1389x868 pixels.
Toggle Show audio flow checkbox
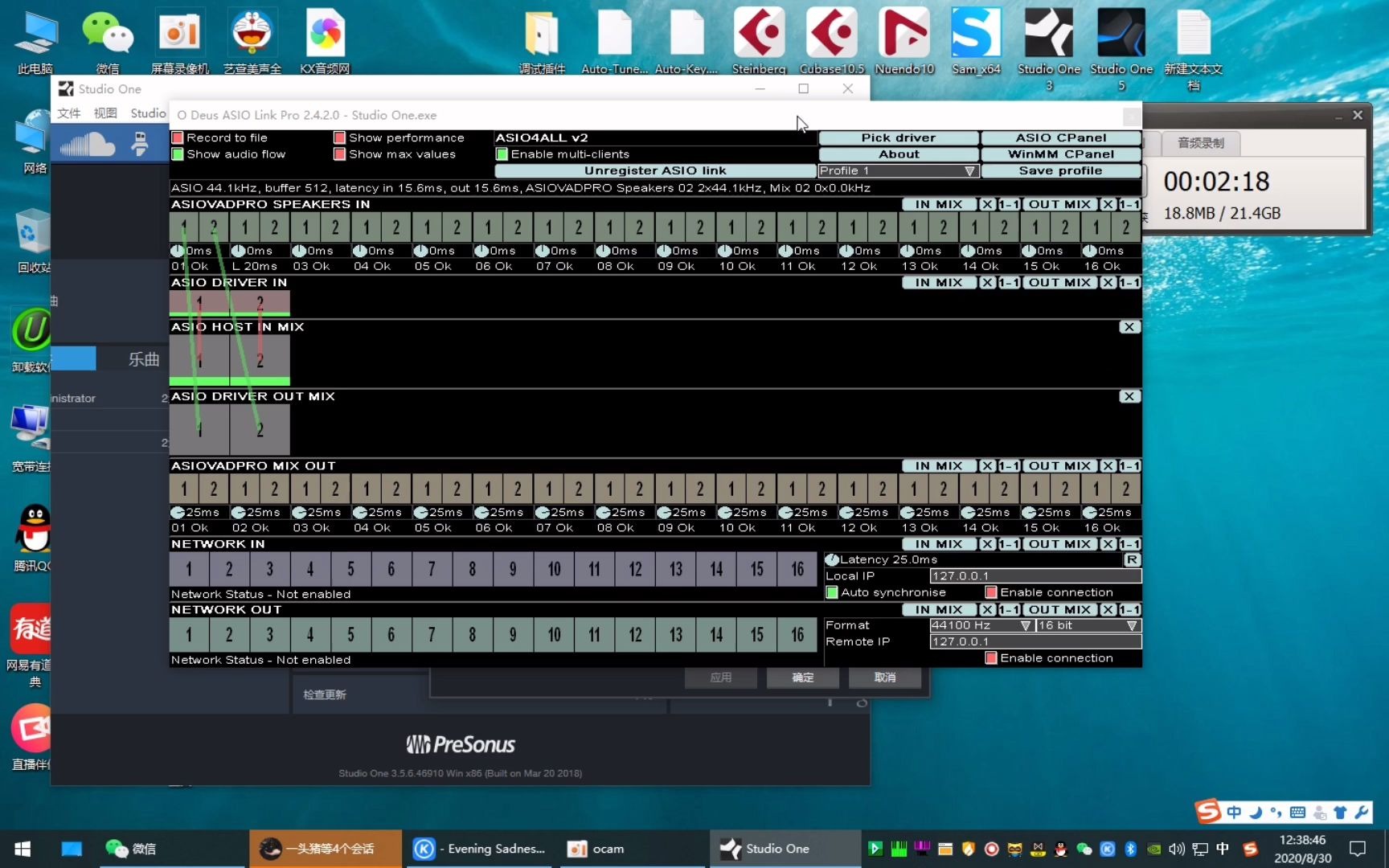pos(178,154)
